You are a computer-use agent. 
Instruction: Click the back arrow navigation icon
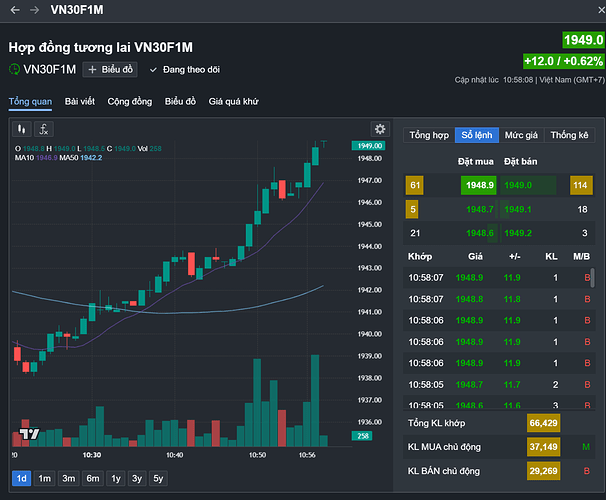(x=15, y=10)
